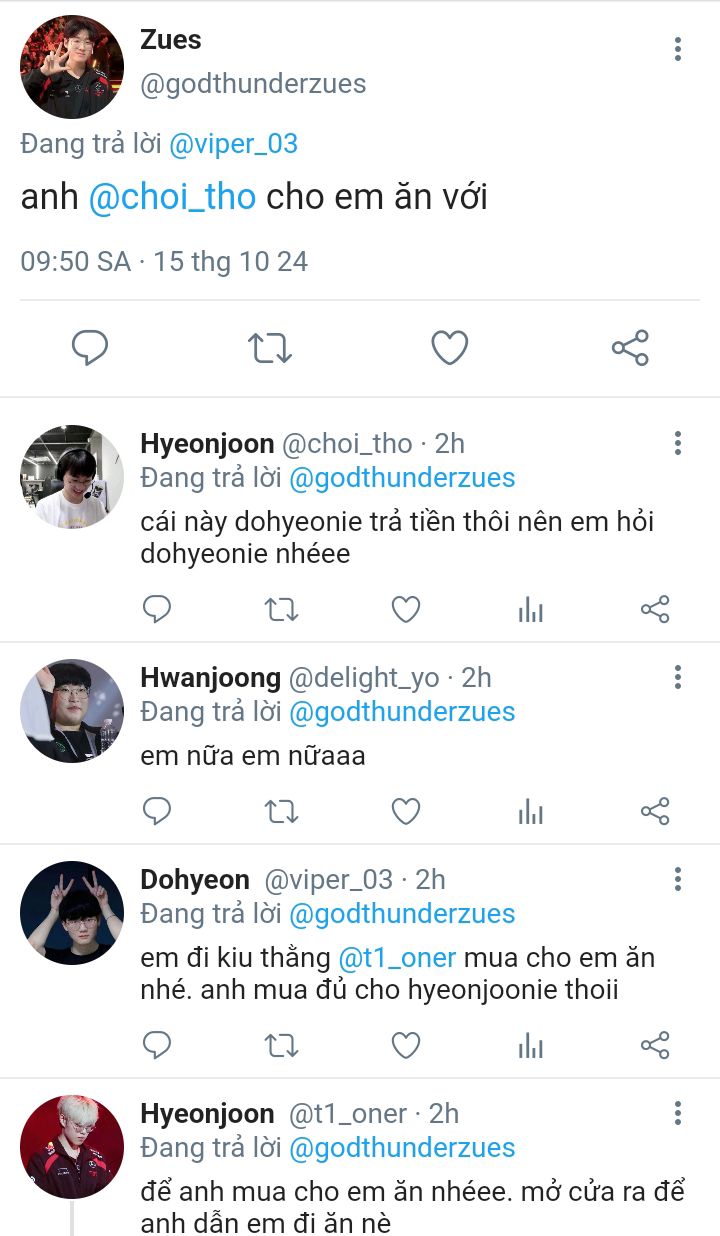This screenshot has width=720, height=1236.
Task: Open Zues profile picture
Action: click(x=72, y=67)
